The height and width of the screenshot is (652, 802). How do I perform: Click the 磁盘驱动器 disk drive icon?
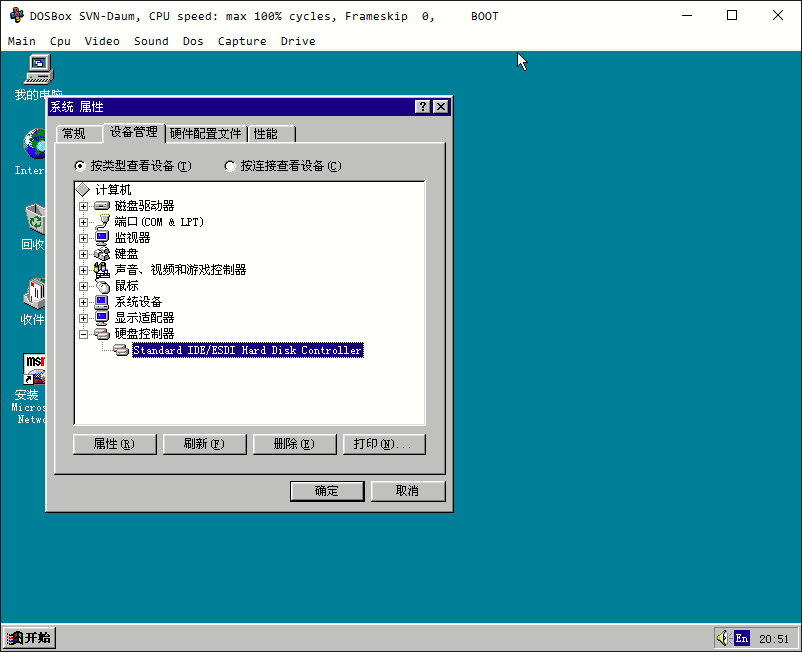click(102, 206)
